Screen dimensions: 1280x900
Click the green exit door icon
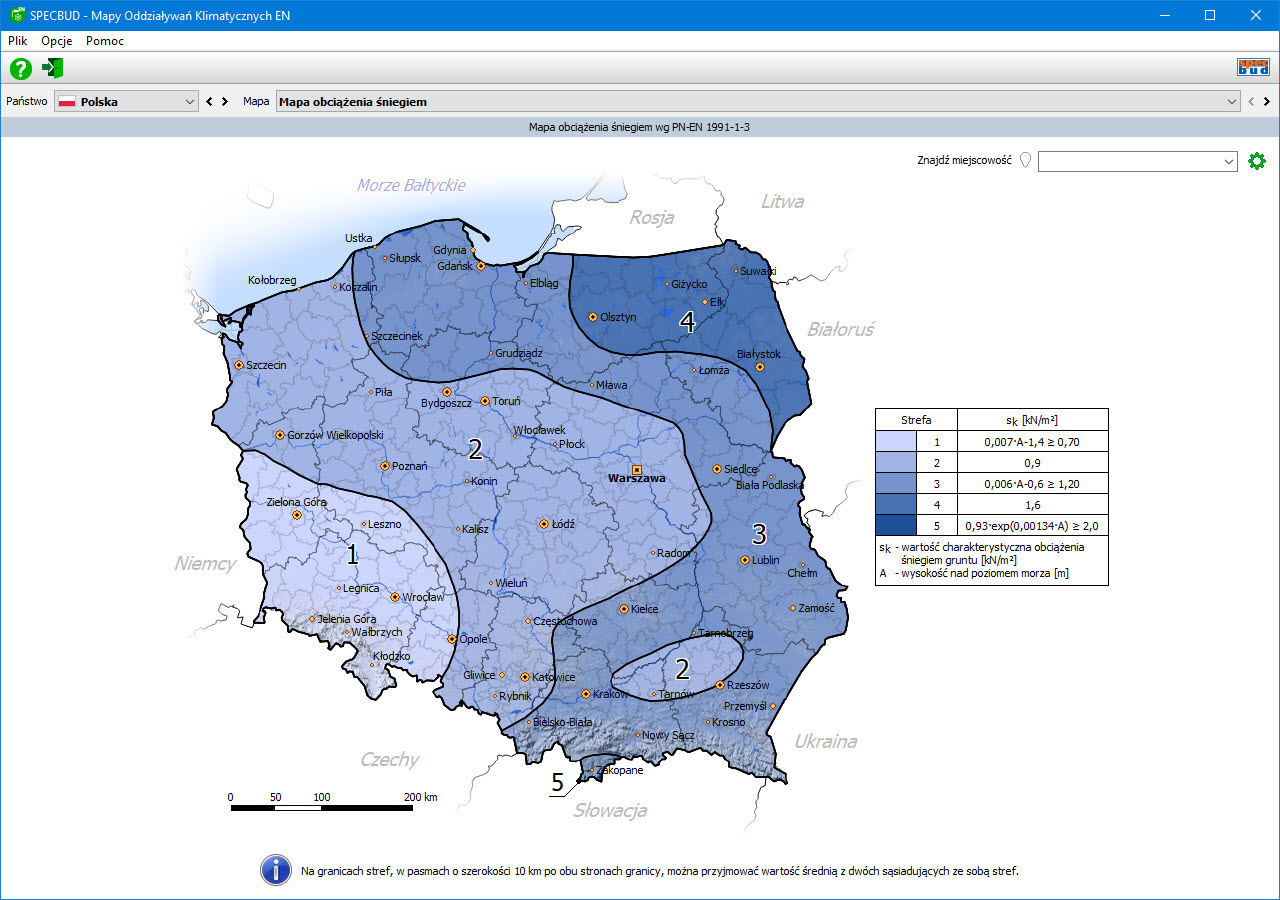[53, 68]
